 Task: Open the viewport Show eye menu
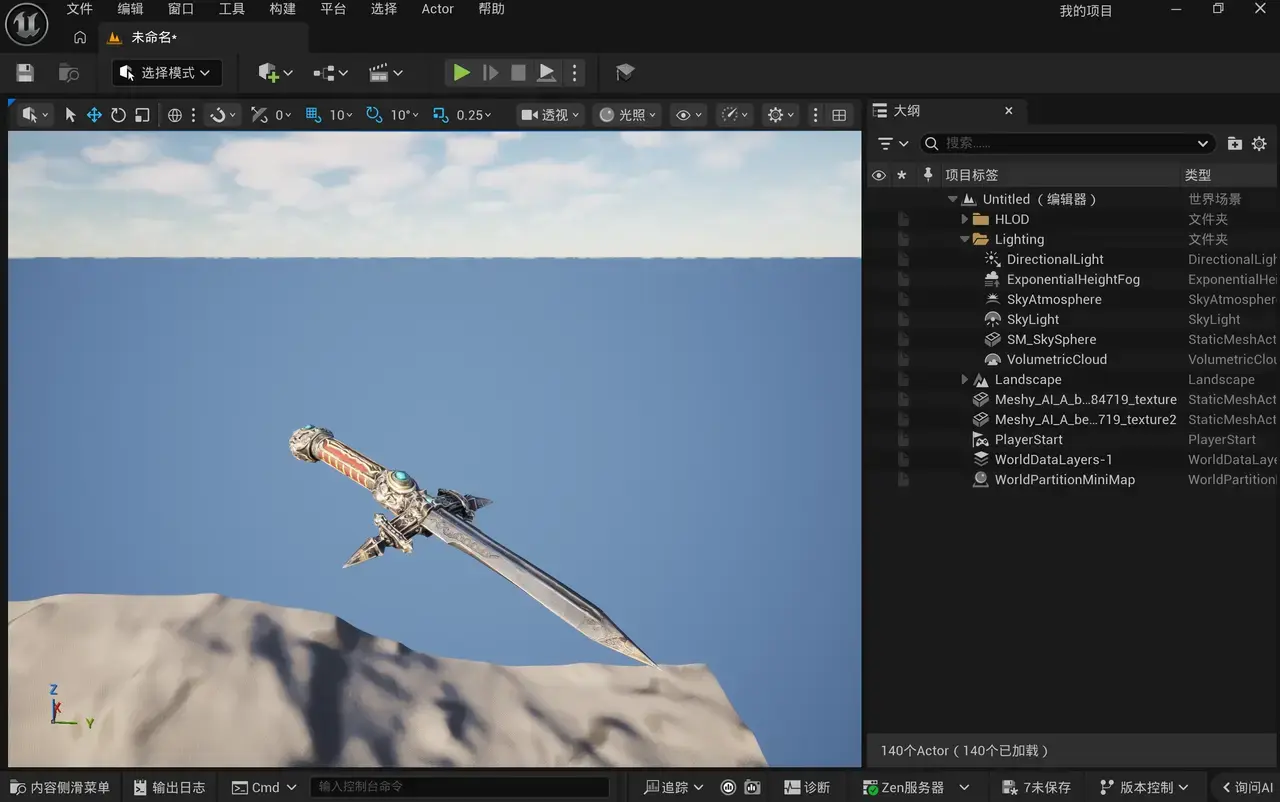pyautogui.click(x=689, y=115)
